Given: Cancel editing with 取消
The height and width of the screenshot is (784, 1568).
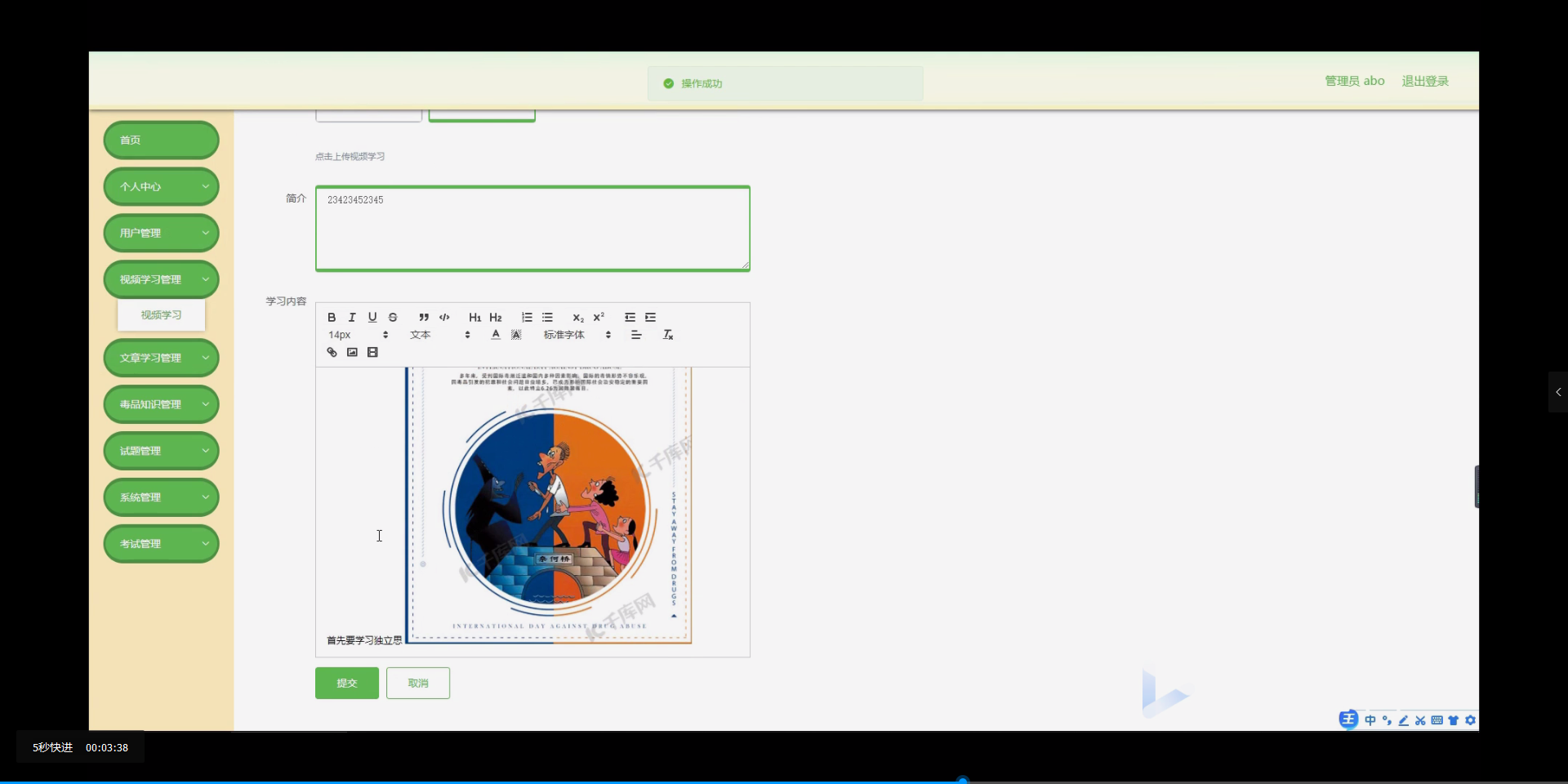Looking at the screenshot, I should [x=418, y=683].
